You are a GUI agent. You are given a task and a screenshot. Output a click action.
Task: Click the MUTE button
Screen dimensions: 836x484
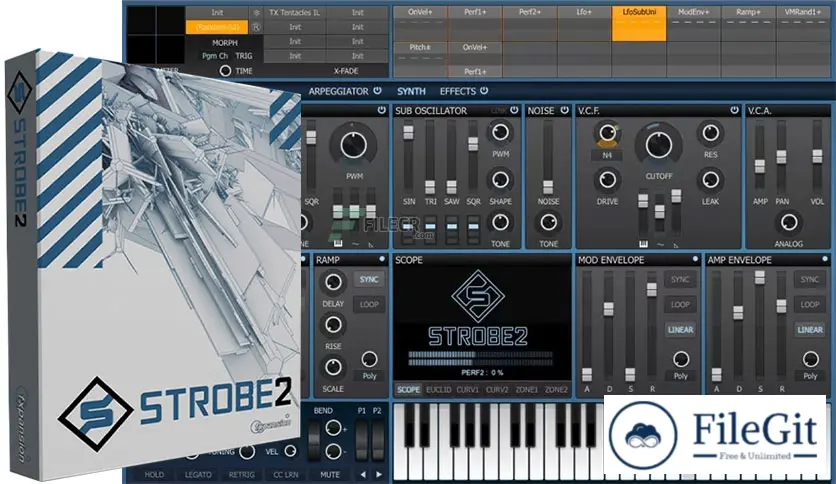[x=330, y=474]
